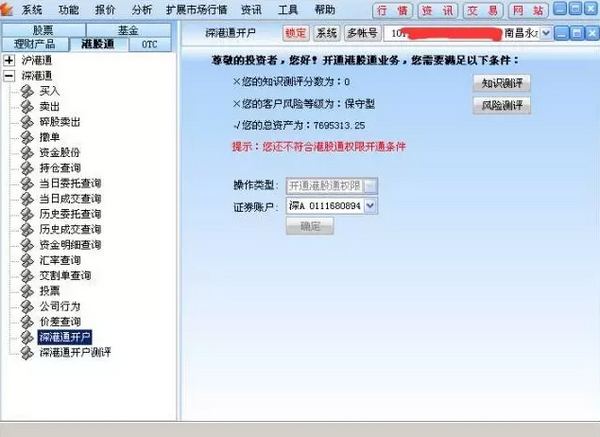Open the 工具 menu

[288, 10]
